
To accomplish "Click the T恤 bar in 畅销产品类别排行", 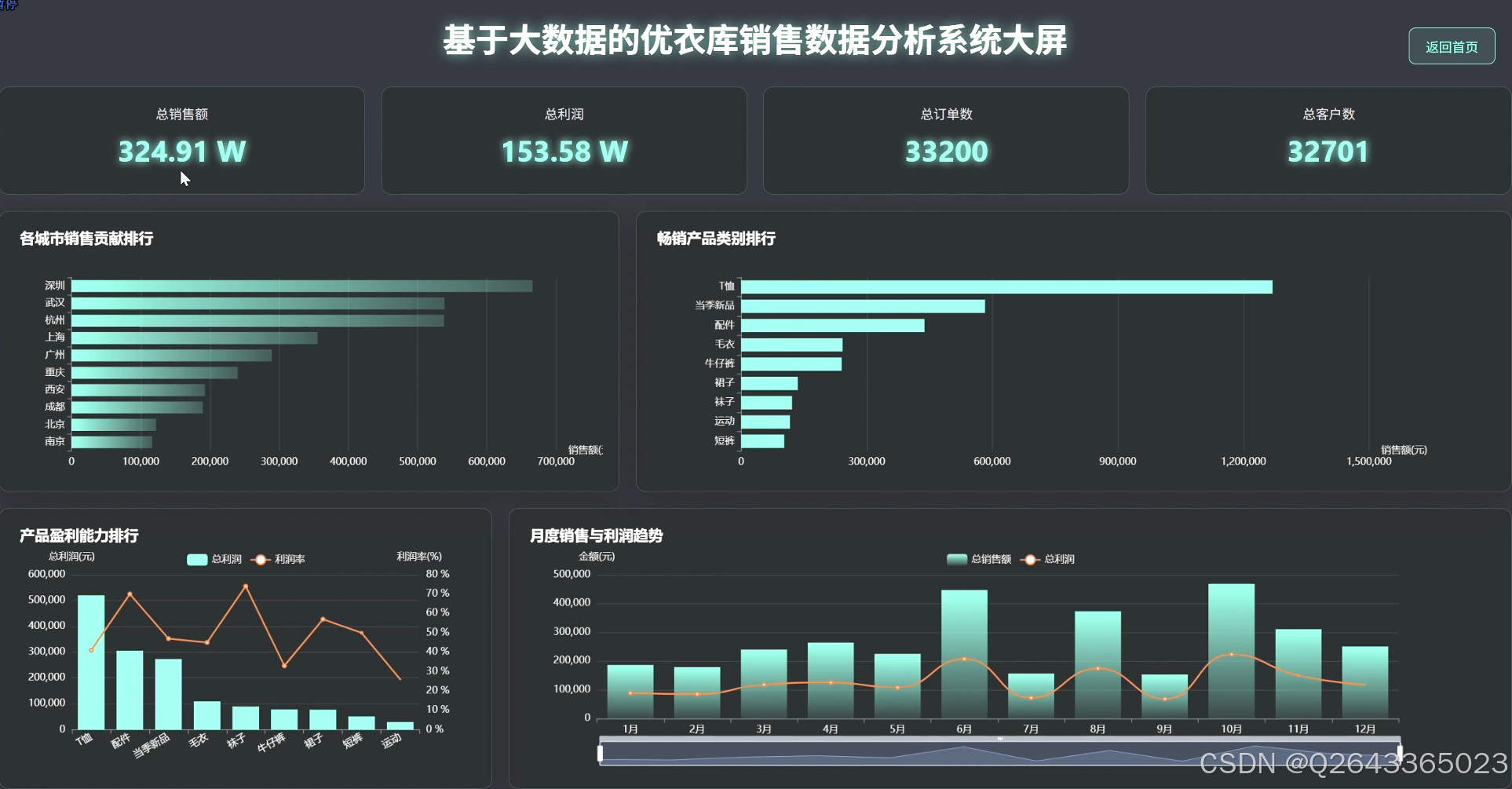I will point(1006,287).
